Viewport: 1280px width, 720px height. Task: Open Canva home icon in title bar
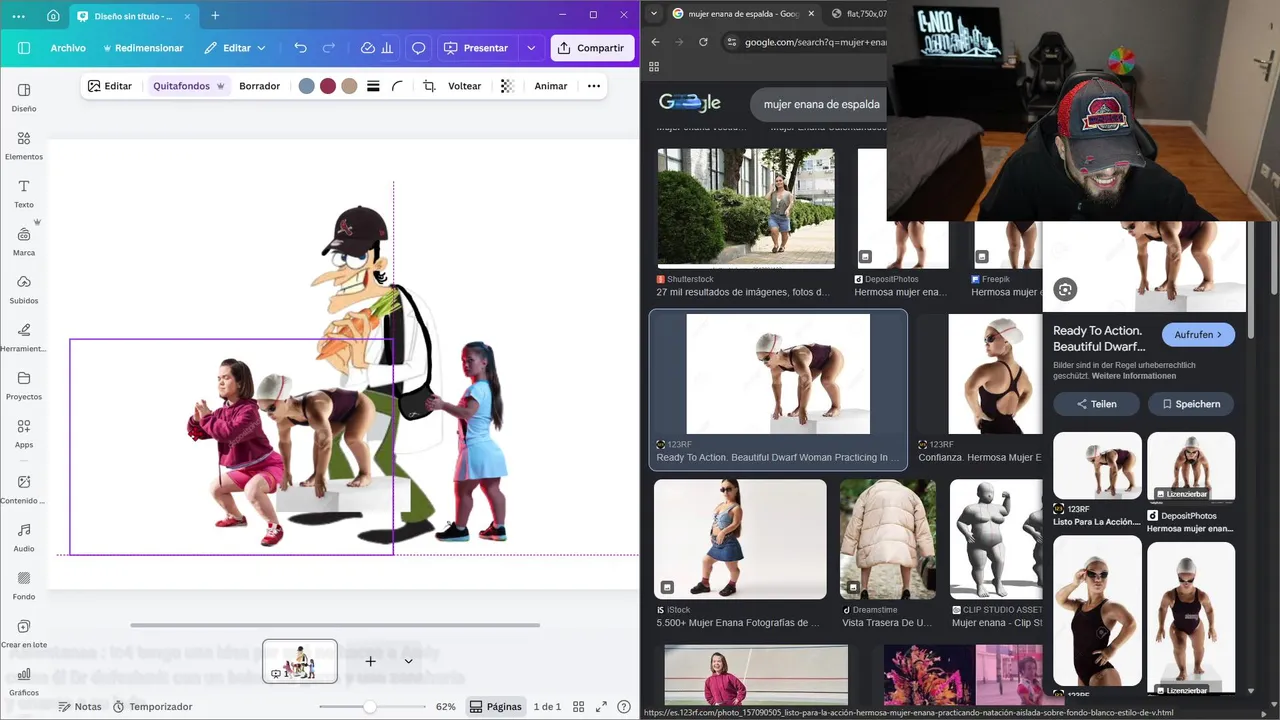(52, 16)
